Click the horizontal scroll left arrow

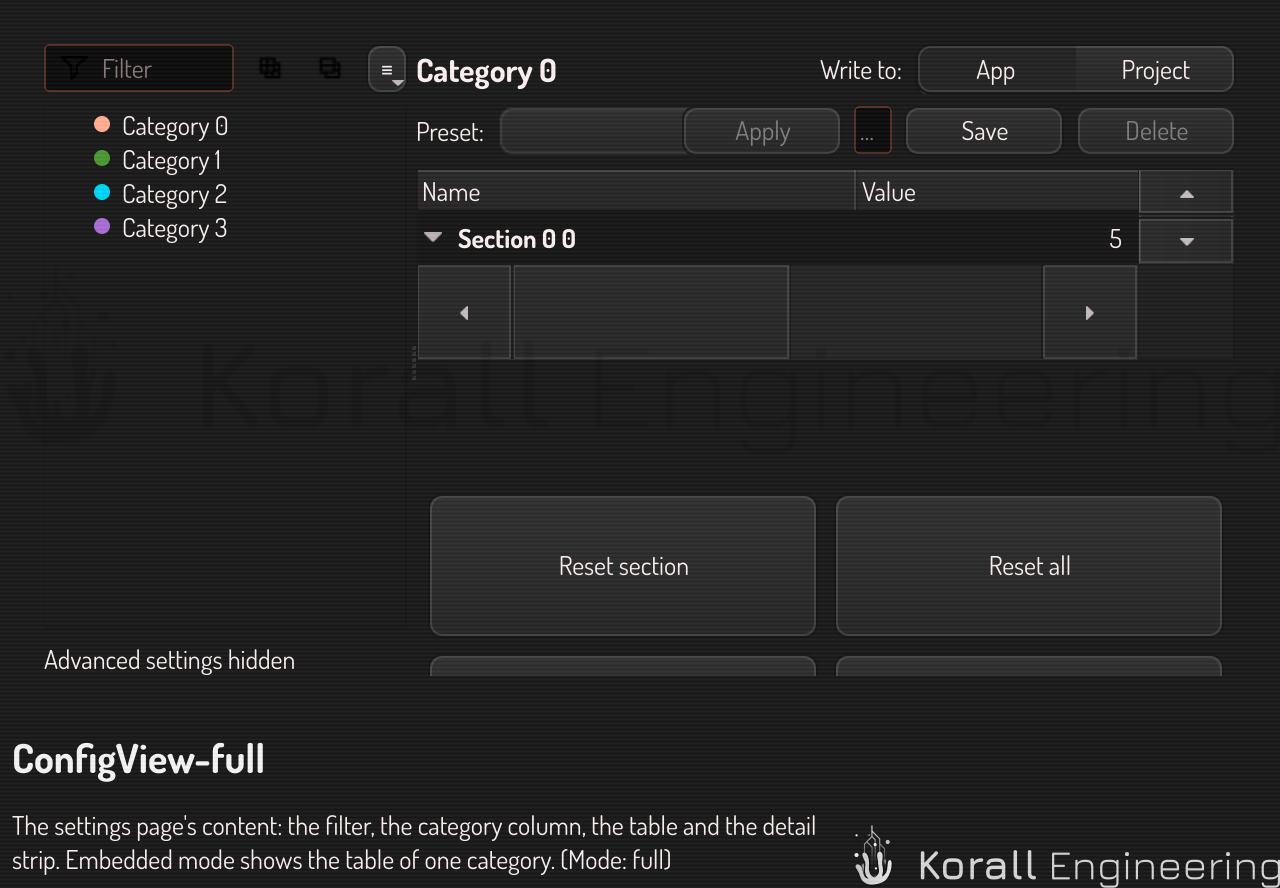point(464,312)
